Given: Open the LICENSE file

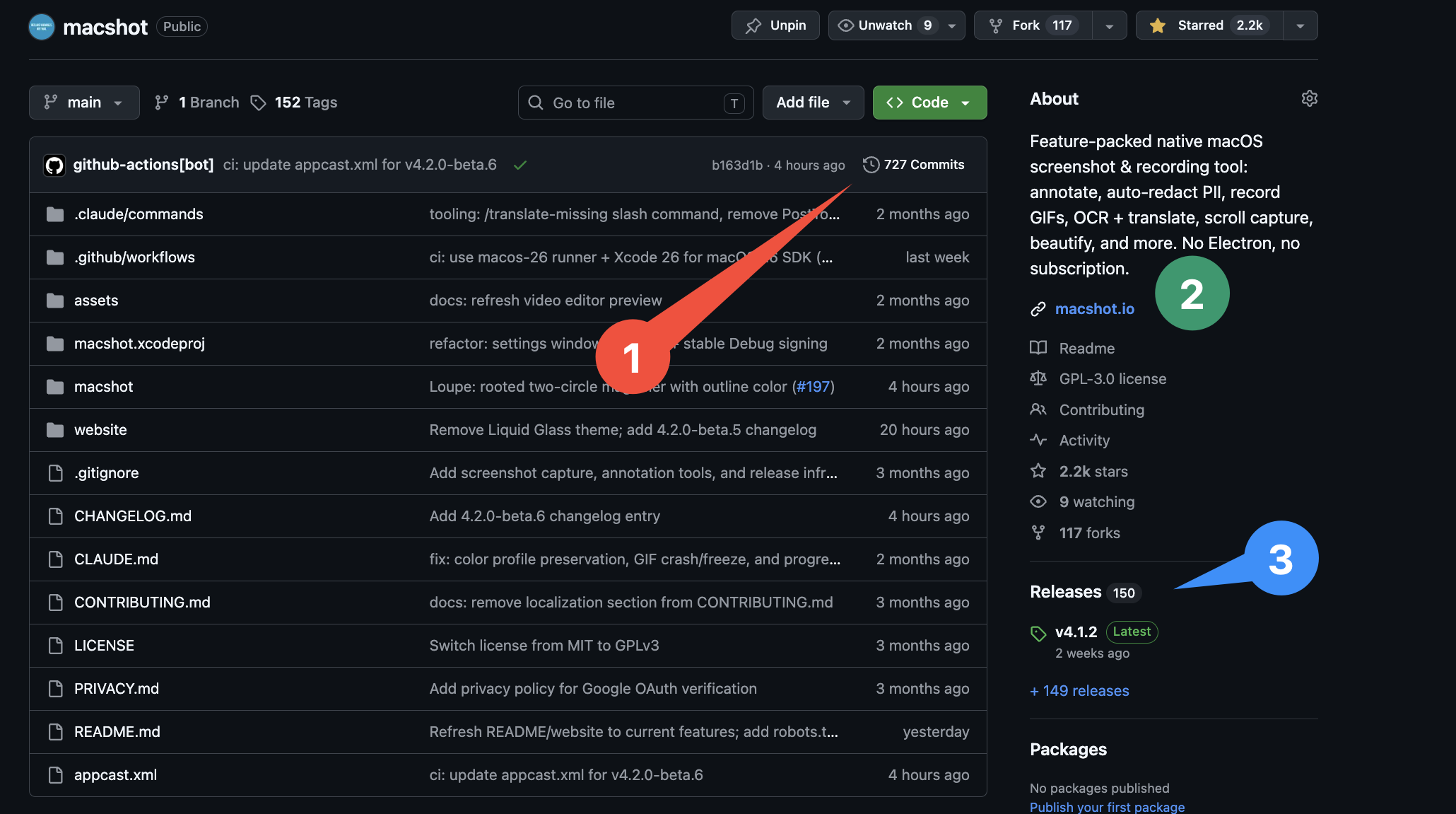Looking at the screenshot, I should click(104, 646).
